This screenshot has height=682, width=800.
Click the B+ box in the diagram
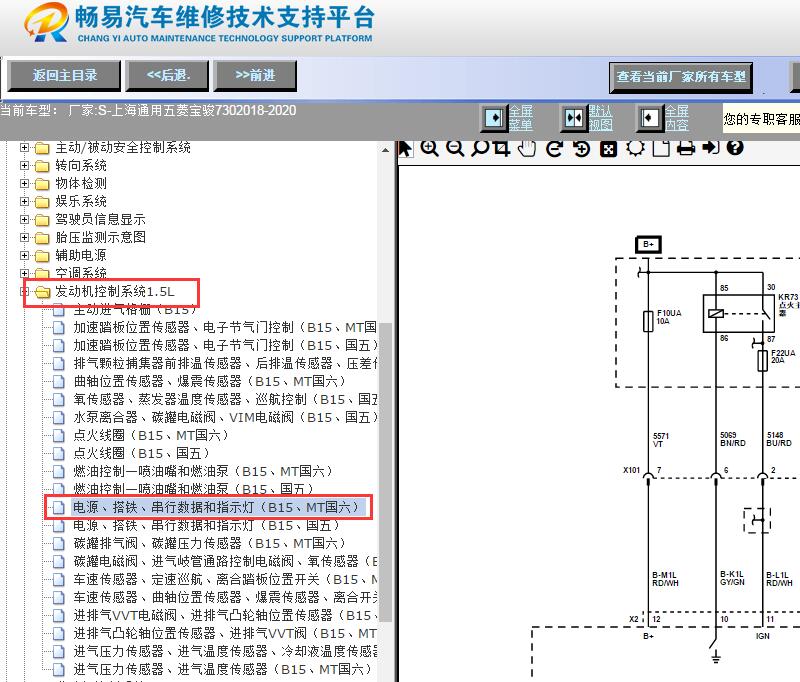point(648,244)
